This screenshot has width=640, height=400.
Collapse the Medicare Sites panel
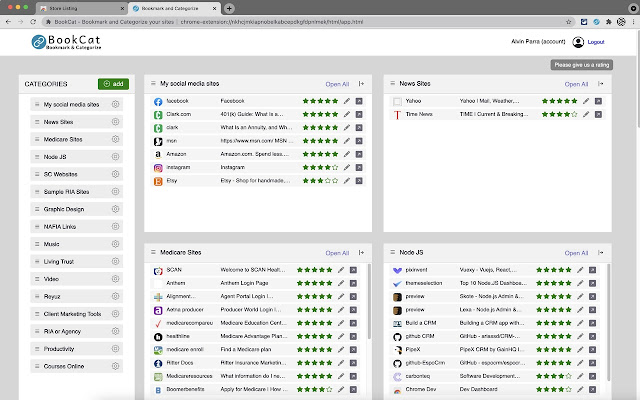pos(361,253)
